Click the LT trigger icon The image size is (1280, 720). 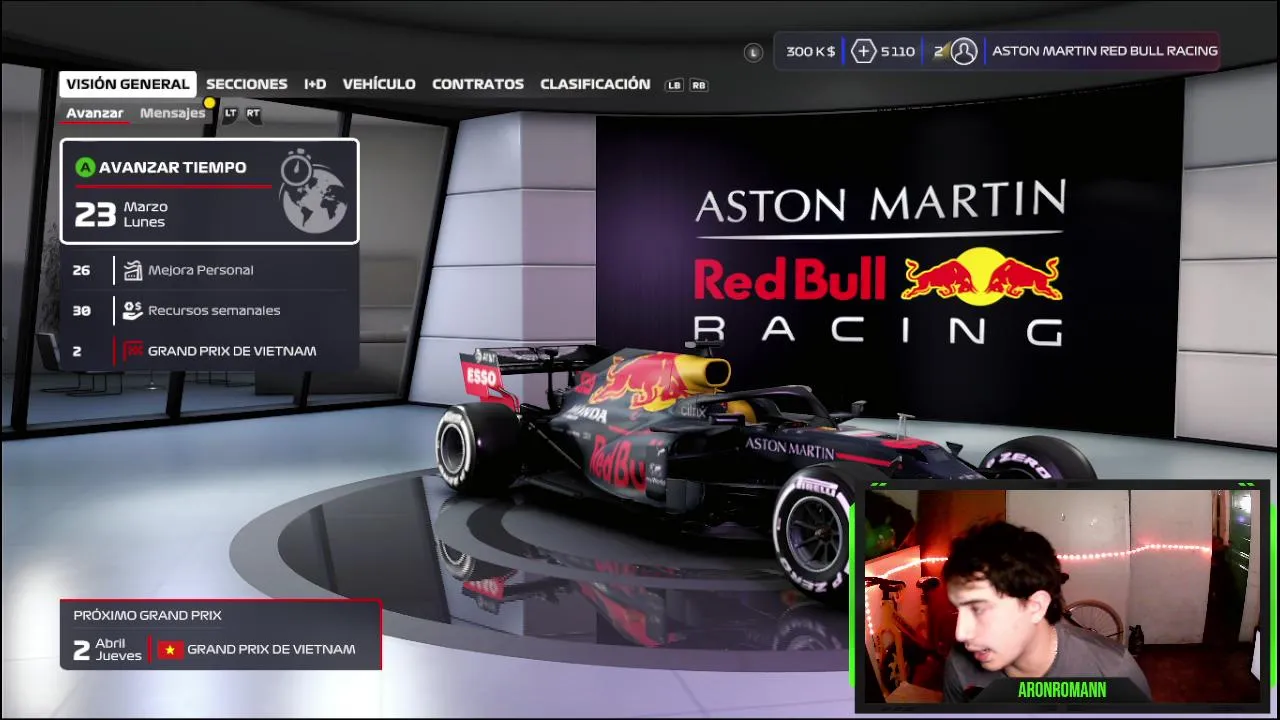[231, 113]
